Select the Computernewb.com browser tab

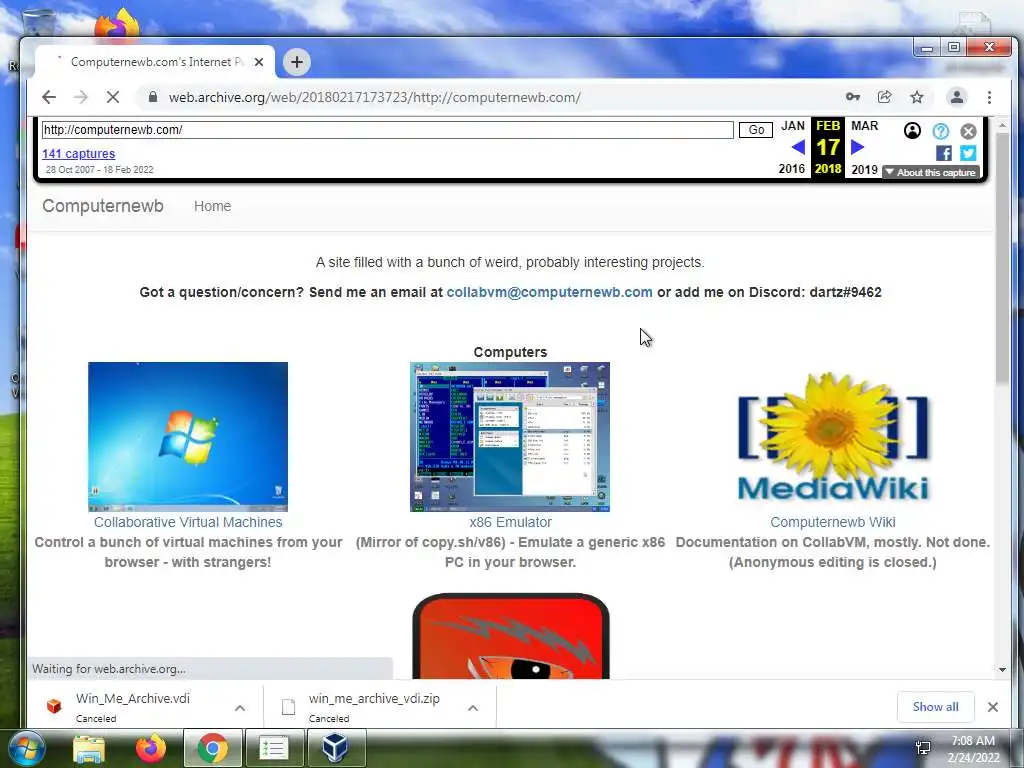click(x=155, y=62)
